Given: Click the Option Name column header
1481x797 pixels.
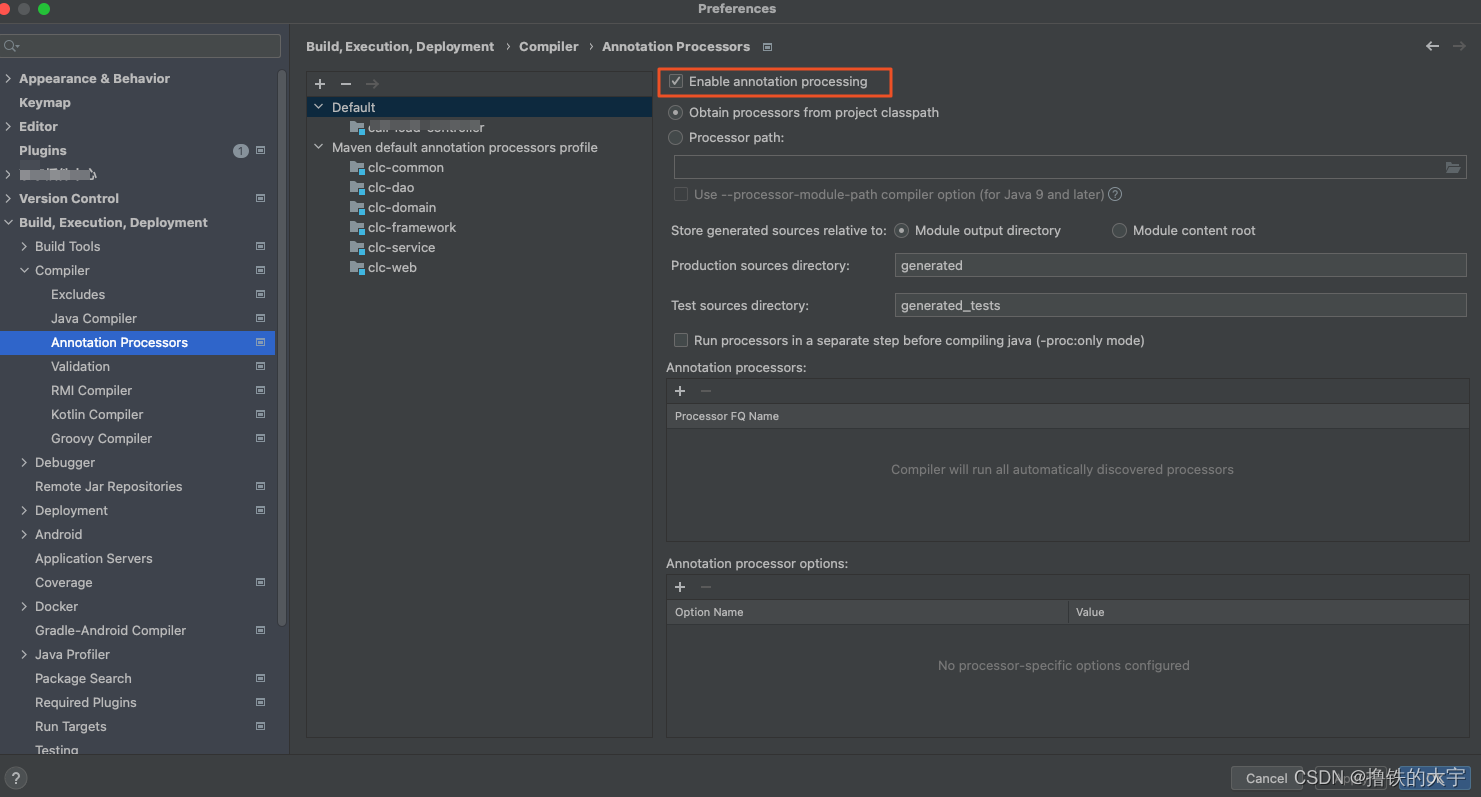Looking at the screenshot, I should click(868, 613).
